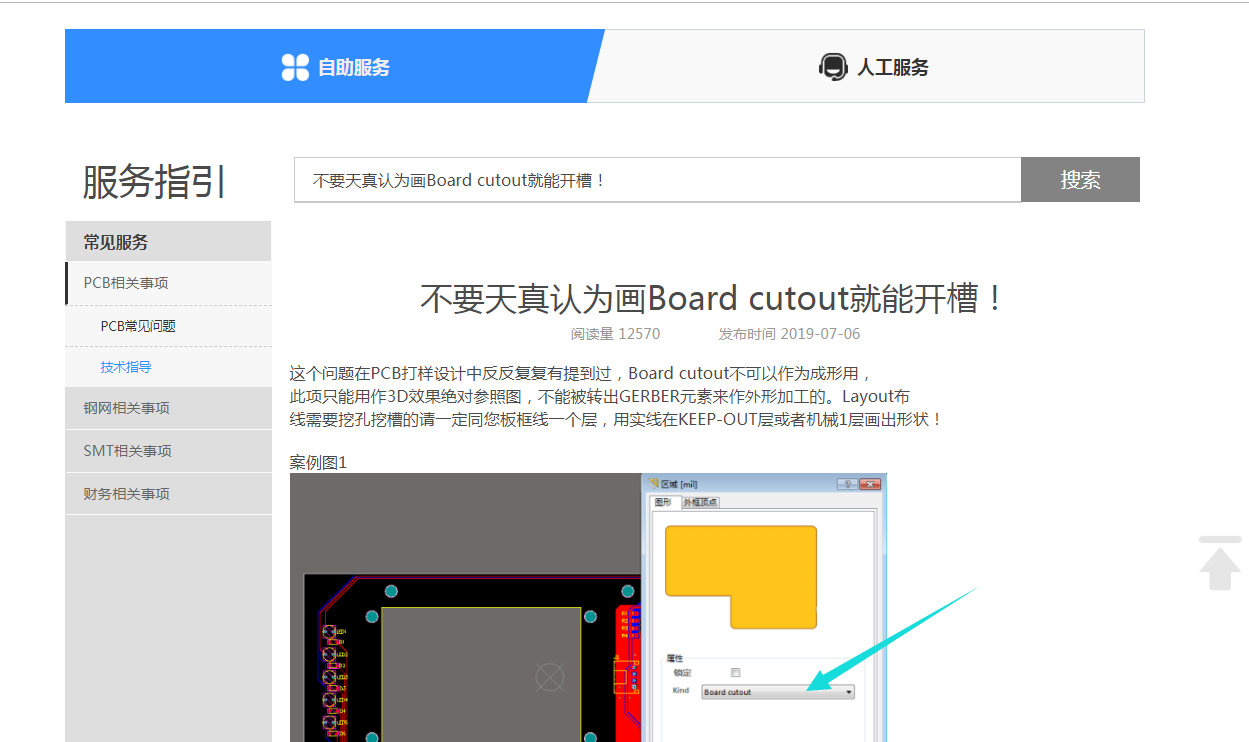Click the back-to-top arrow icon

coord(1220,563)
